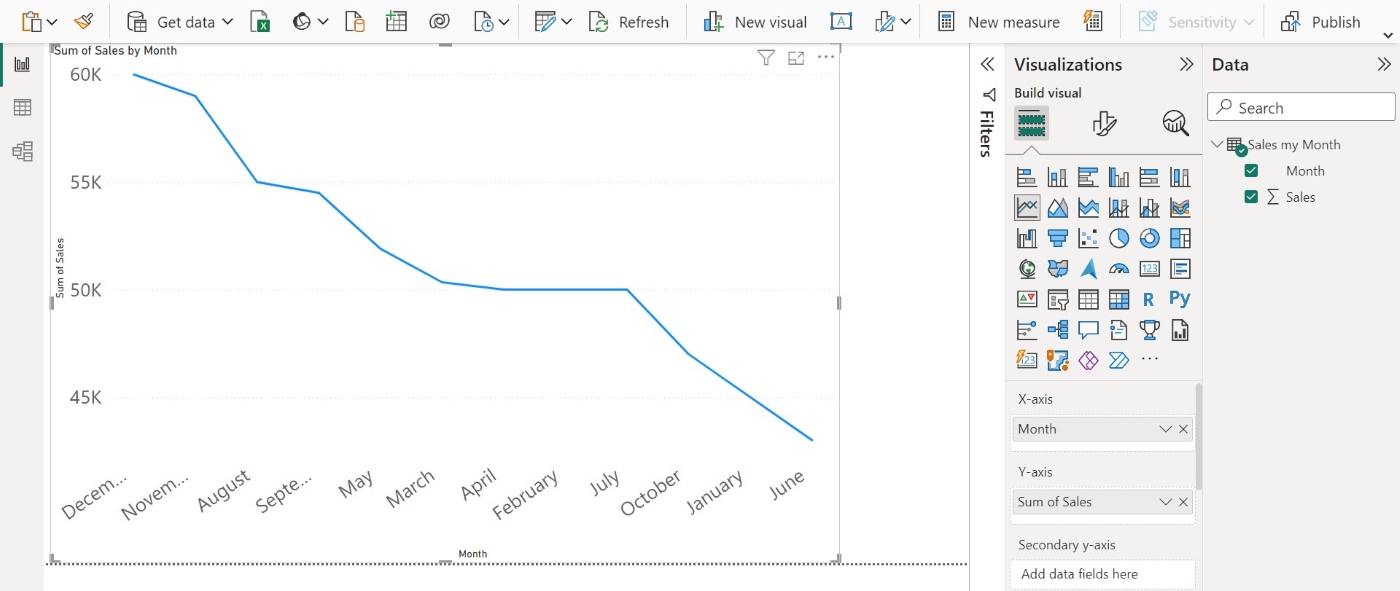Switch to Table view in left sidebar
Viewport: 1400px width, 591px height.
click(21, 107)
